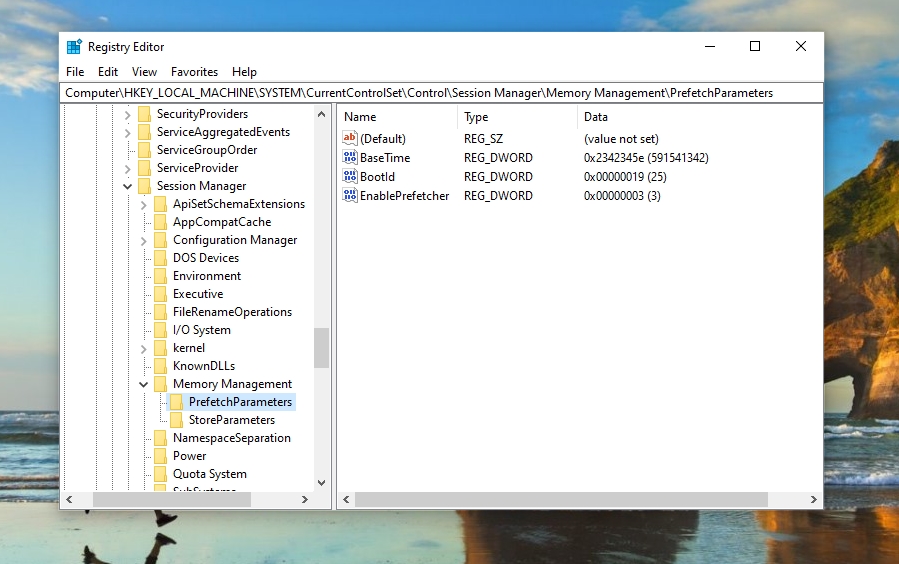Click the Executive folder icon
This screenshot has height=564, width=899.
point(161,294)
